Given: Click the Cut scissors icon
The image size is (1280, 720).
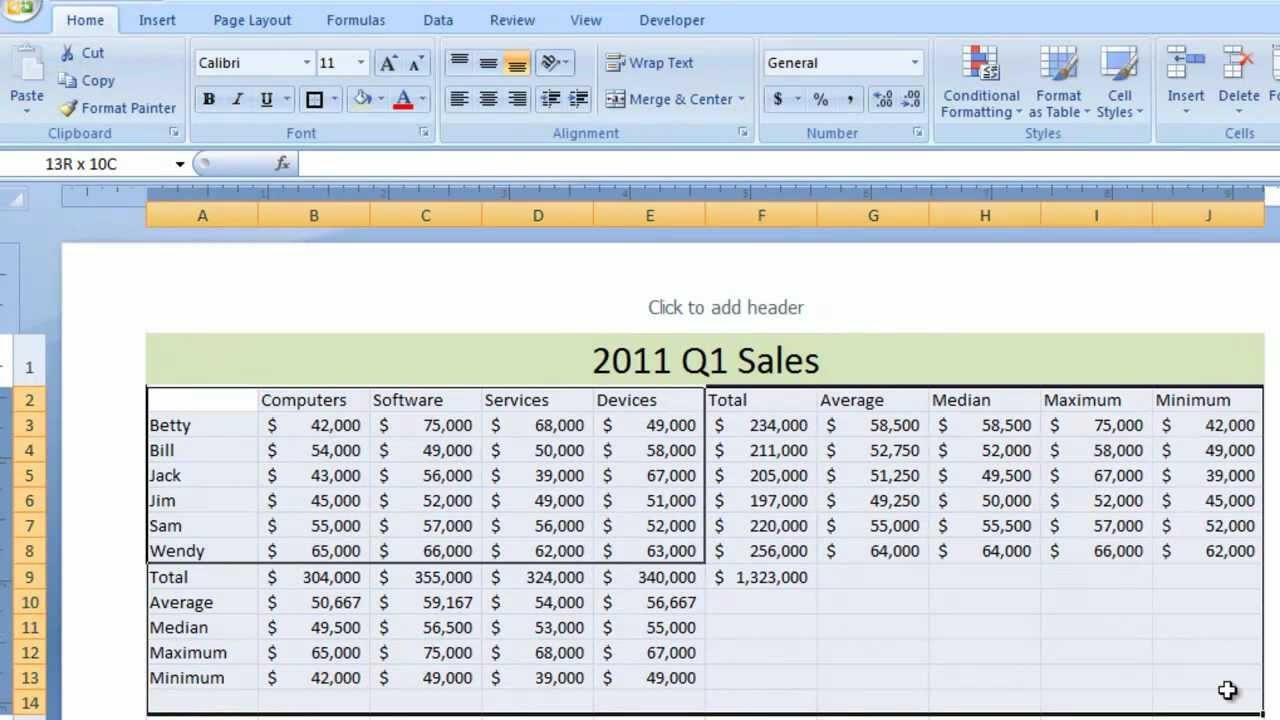Looking at the screenshot, I should pos(67,53).
